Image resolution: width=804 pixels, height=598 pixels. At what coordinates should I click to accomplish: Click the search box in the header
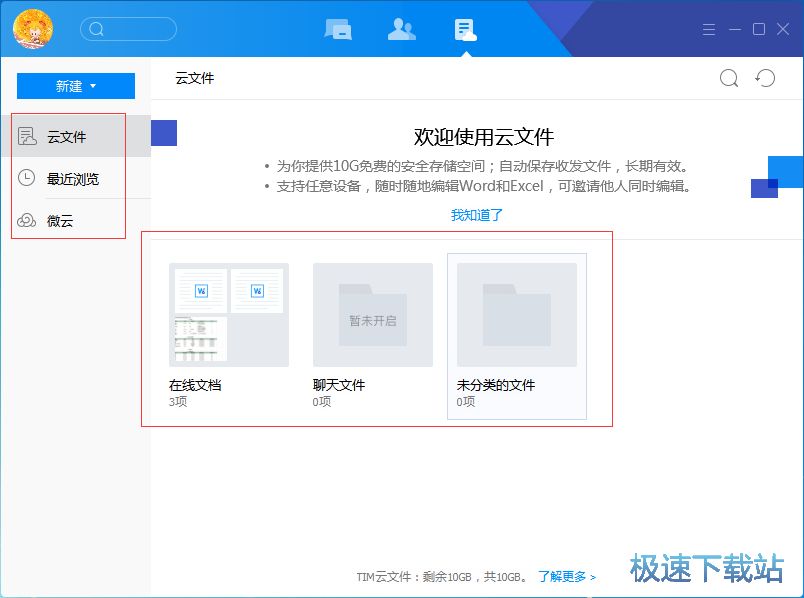coord(128,29)
